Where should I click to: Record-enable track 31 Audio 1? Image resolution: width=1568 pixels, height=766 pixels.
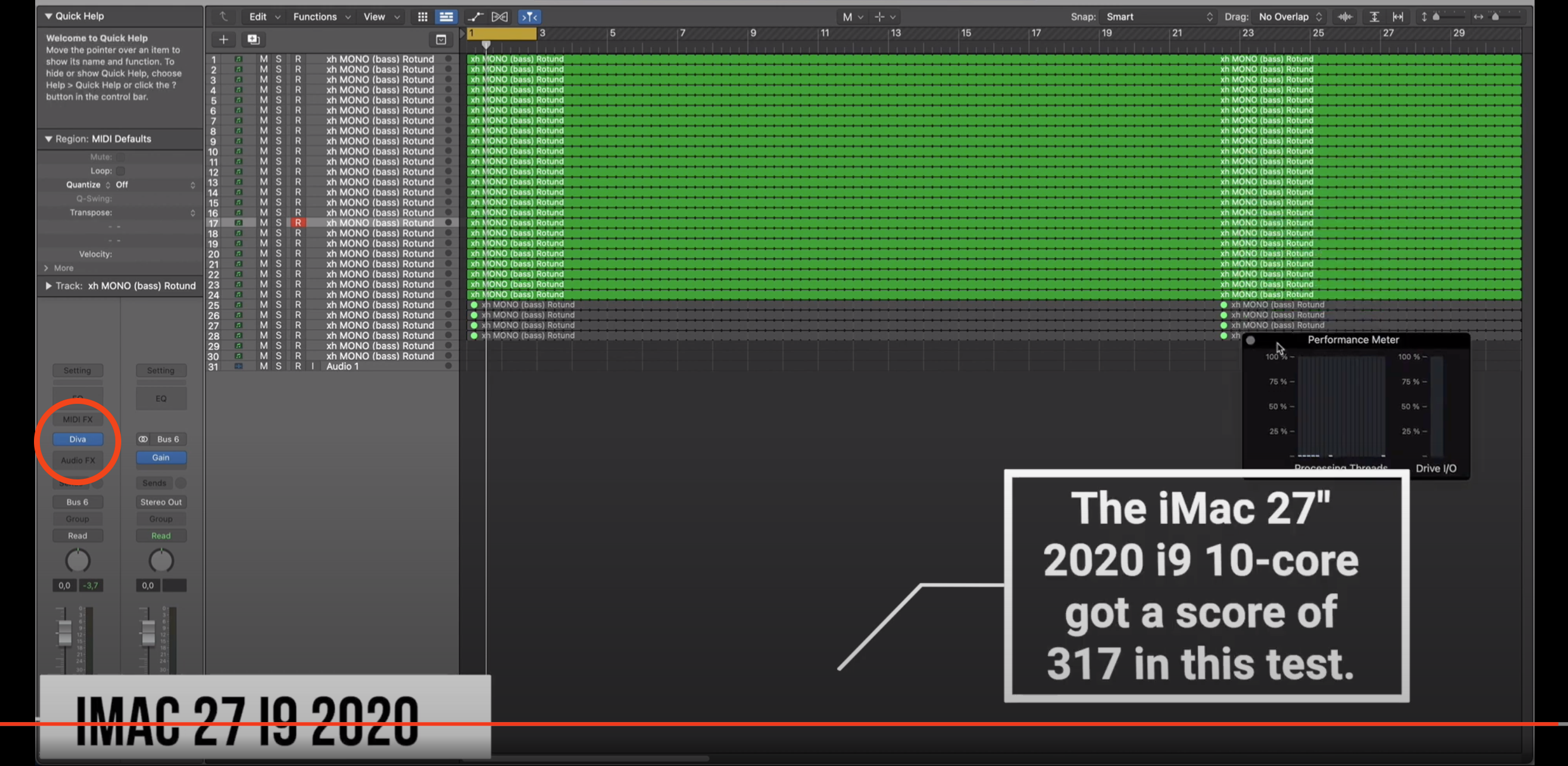pos(298,366)
